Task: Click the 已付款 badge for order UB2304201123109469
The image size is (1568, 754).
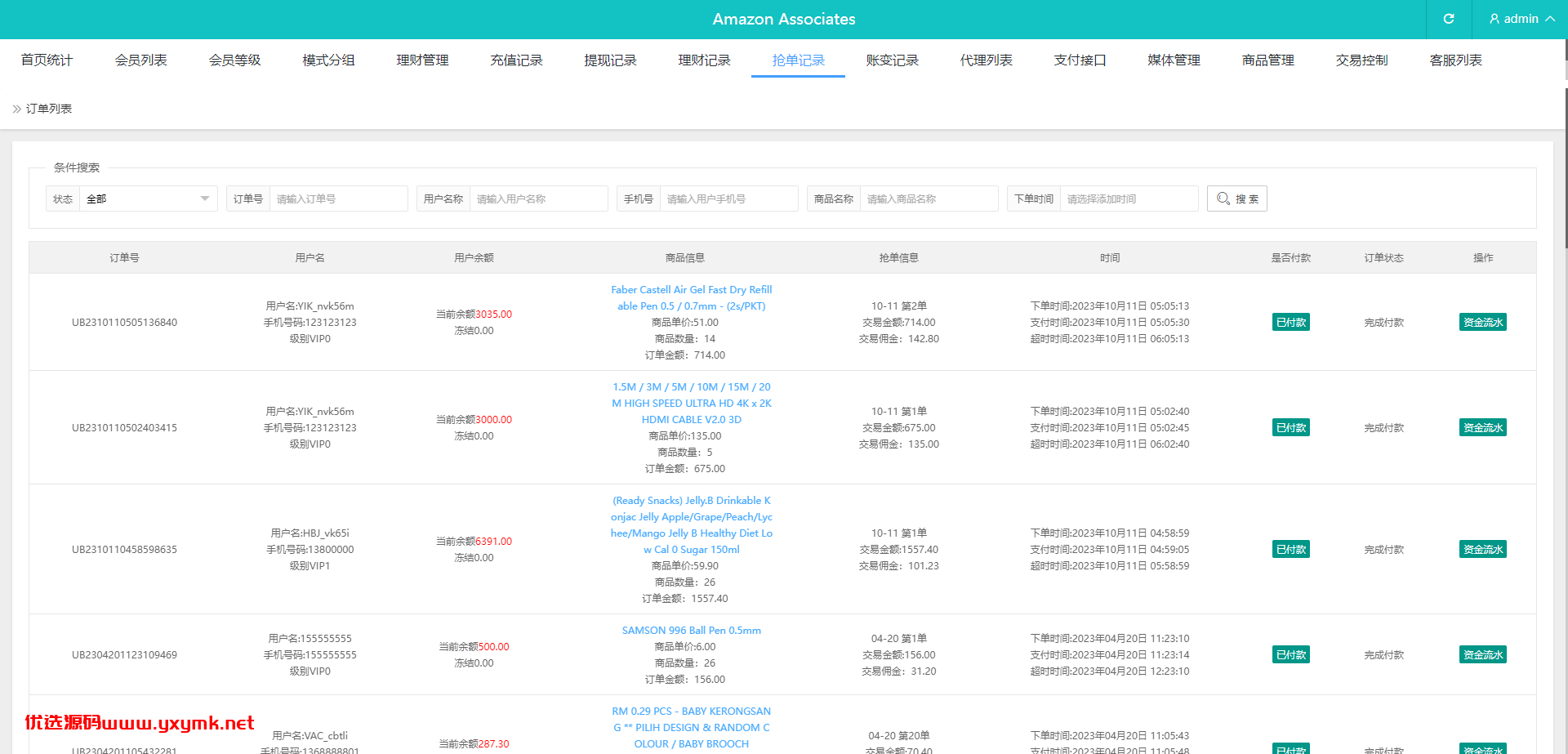Action: click(1291, 654)
